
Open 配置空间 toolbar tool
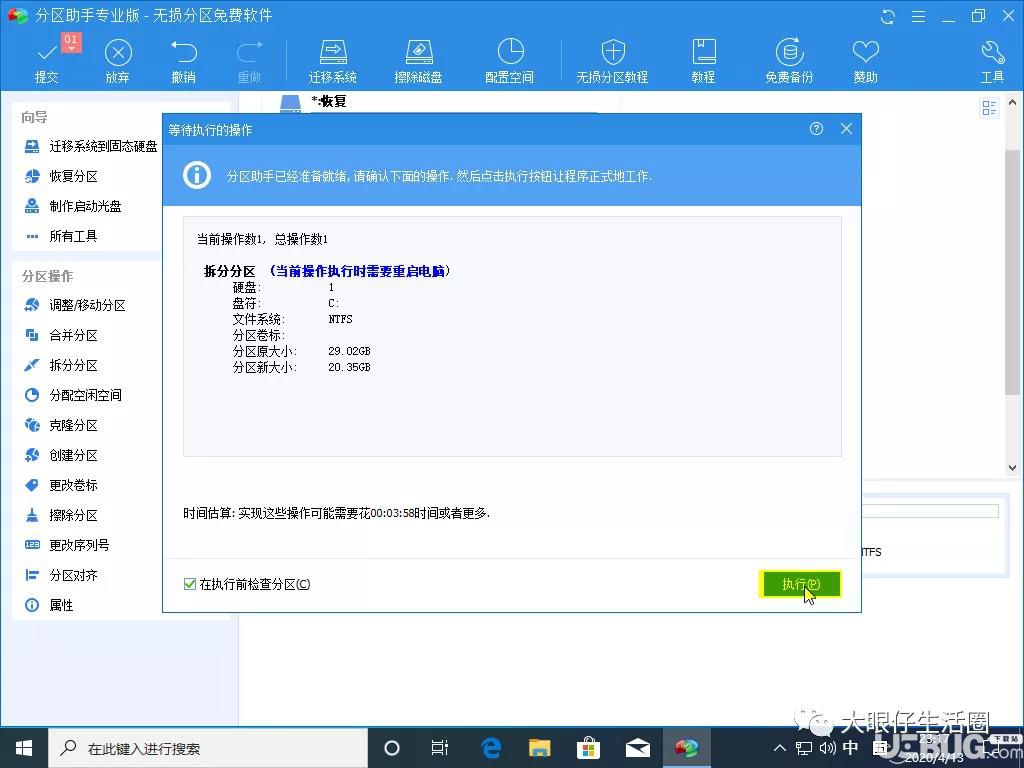click(509, 60)
